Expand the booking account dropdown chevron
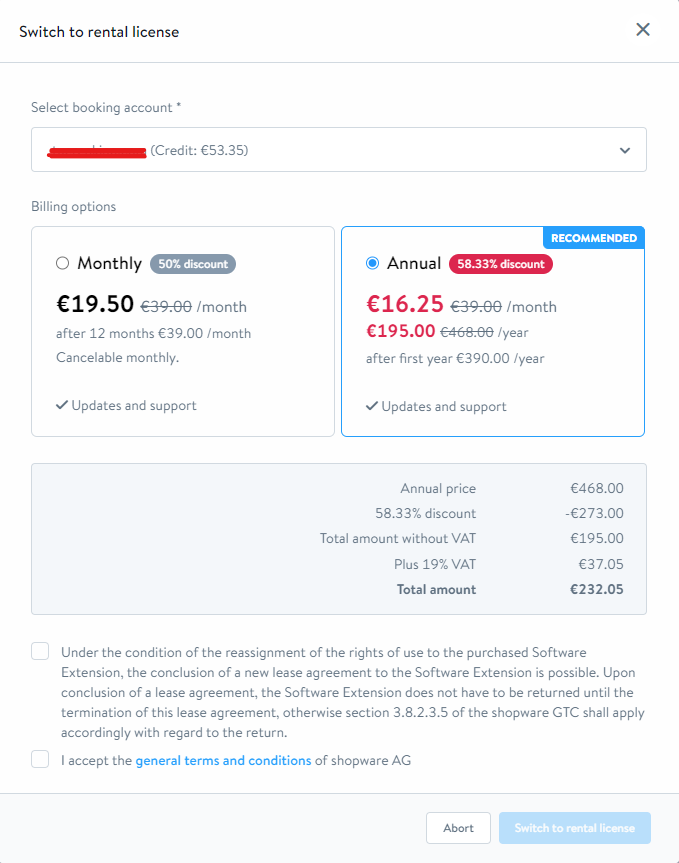 tap(625, 151)
